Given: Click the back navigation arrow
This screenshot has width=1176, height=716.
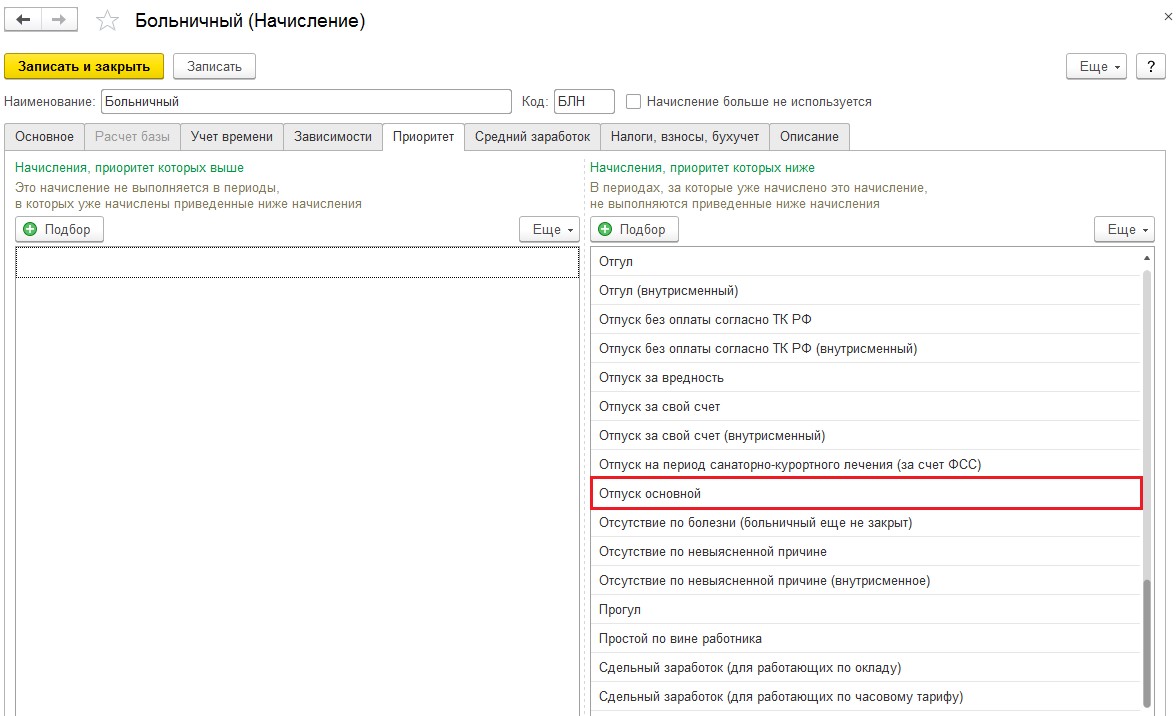Looking at the screenshot, I should pos(24,21).
